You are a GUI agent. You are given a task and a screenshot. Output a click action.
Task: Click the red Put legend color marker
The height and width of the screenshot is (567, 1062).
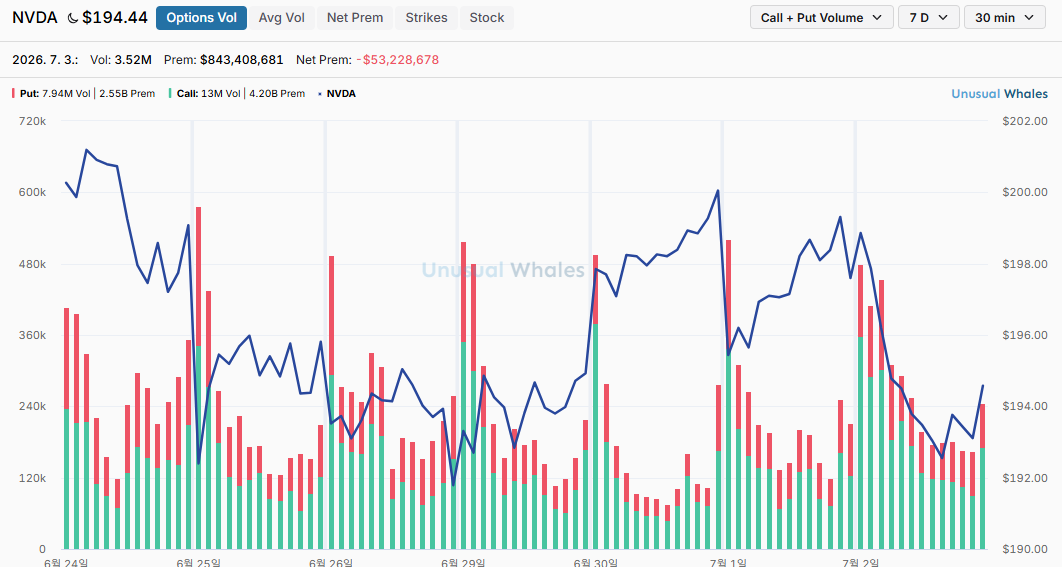14,93
